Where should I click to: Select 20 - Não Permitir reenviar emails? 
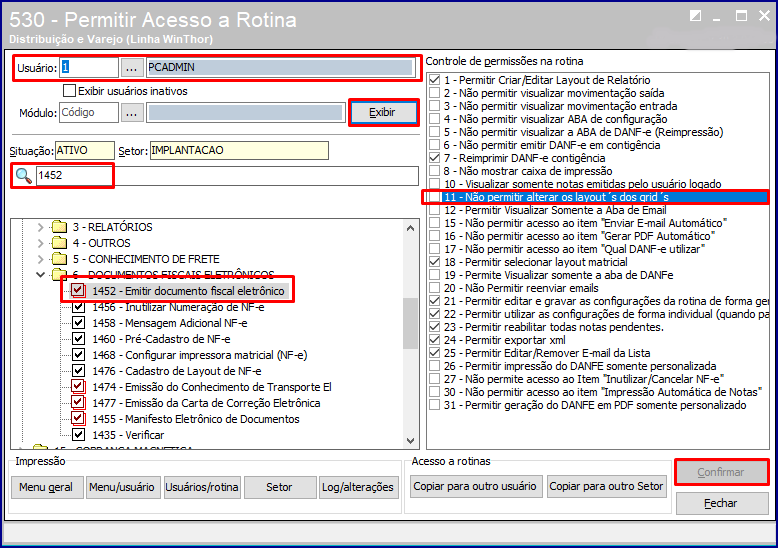point(521,288)
